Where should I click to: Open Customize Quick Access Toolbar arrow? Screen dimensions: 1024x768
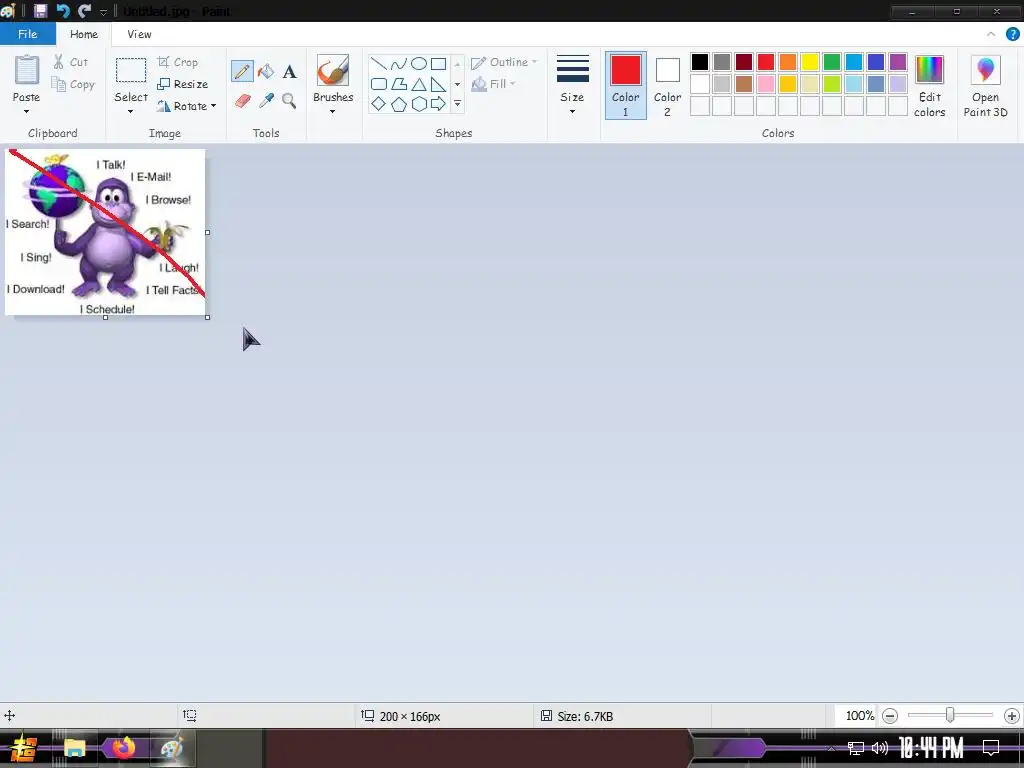(103, 12)
